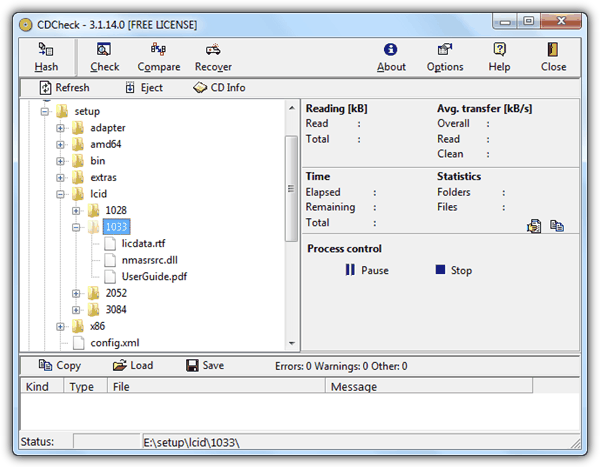
Task: Collapse the lcid folder
Action: [60, 194]
